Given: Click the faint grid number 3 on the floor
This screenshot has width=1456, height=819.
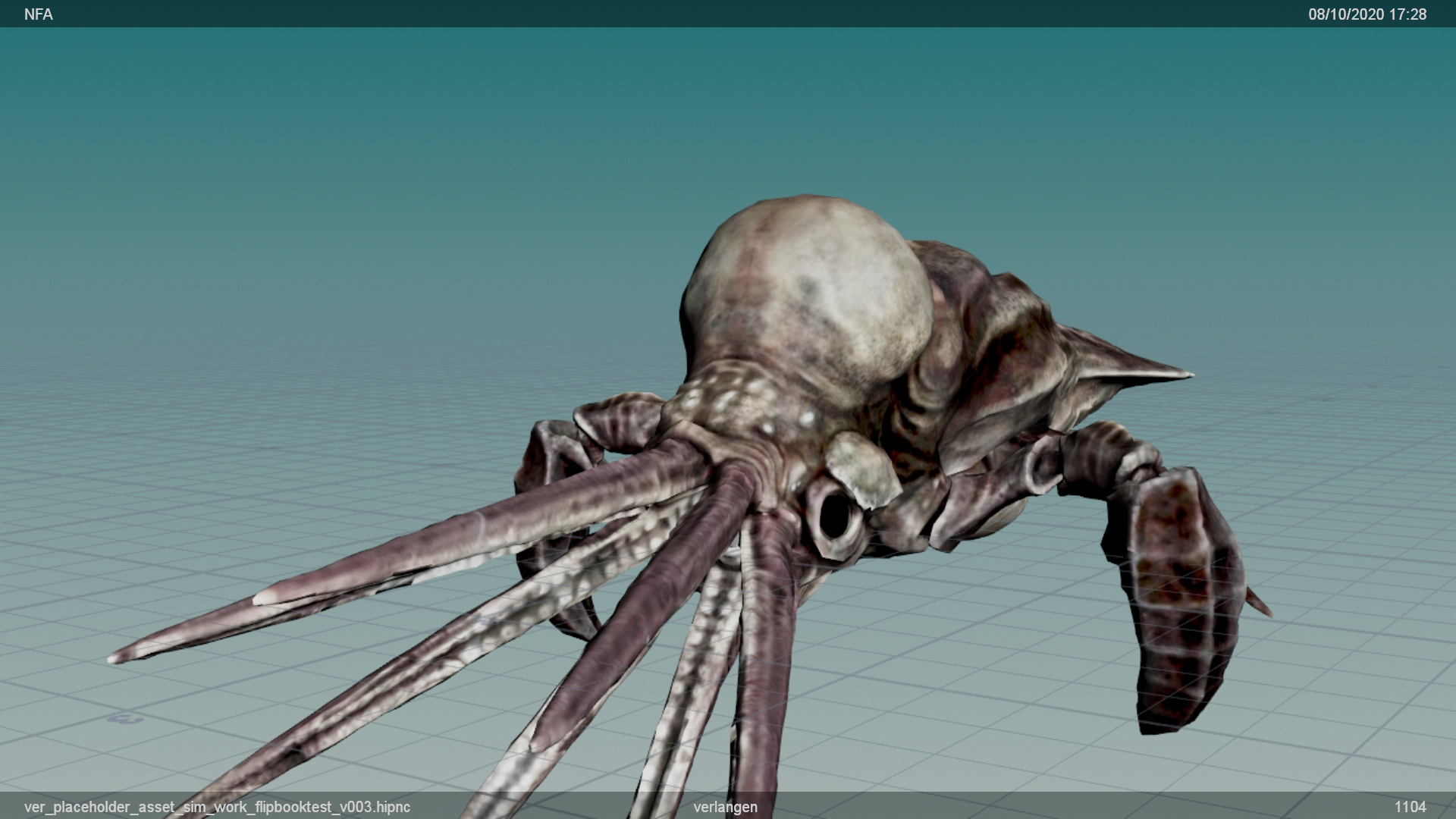Looking at the screenshot, I should pyautogui.click(x=125, y=718).
